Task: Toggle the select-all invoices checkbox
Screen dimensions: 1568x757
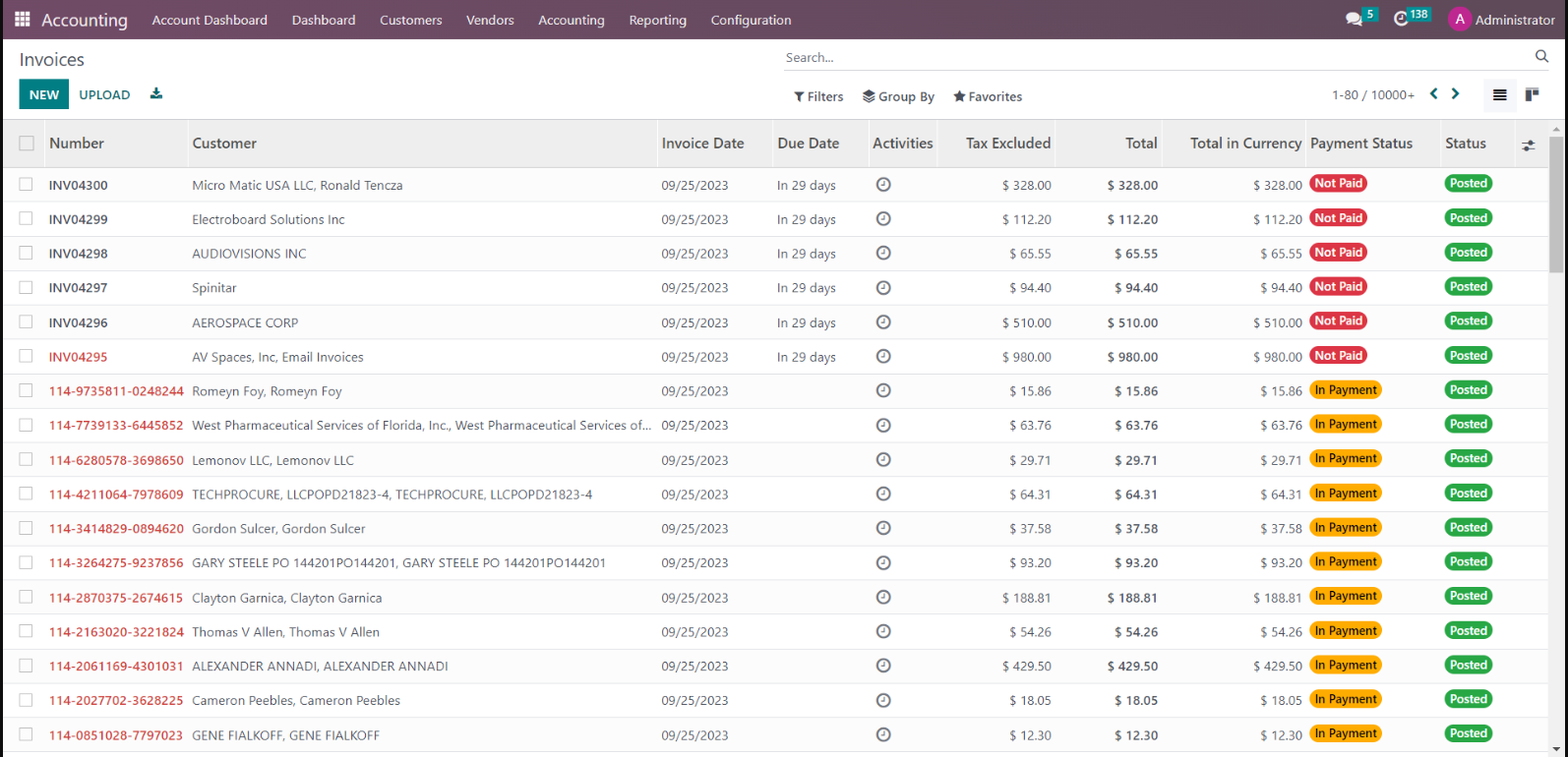Action: point(27,144)
